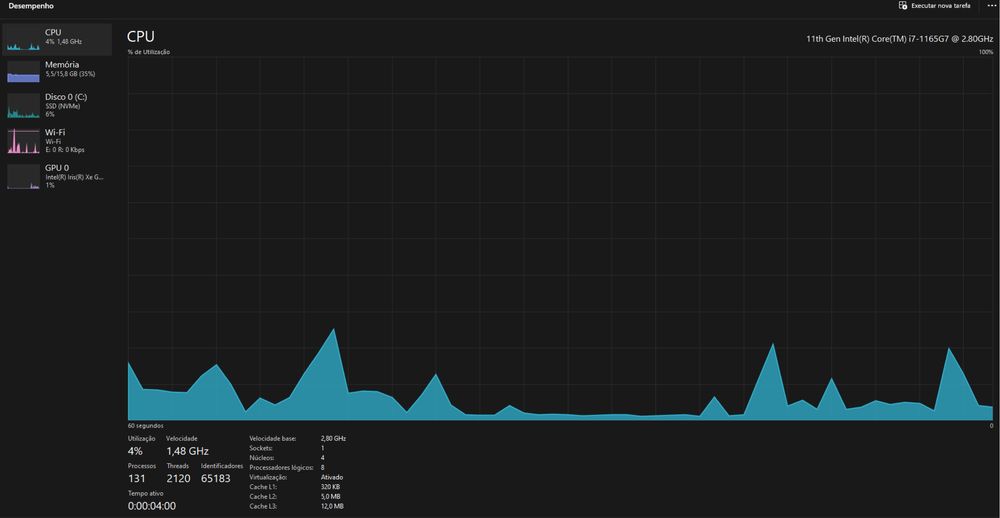Click the Memória mini graph thumbnail
Image resolution: width=1000 pixels, height=518 pixels.
point(24,72)
